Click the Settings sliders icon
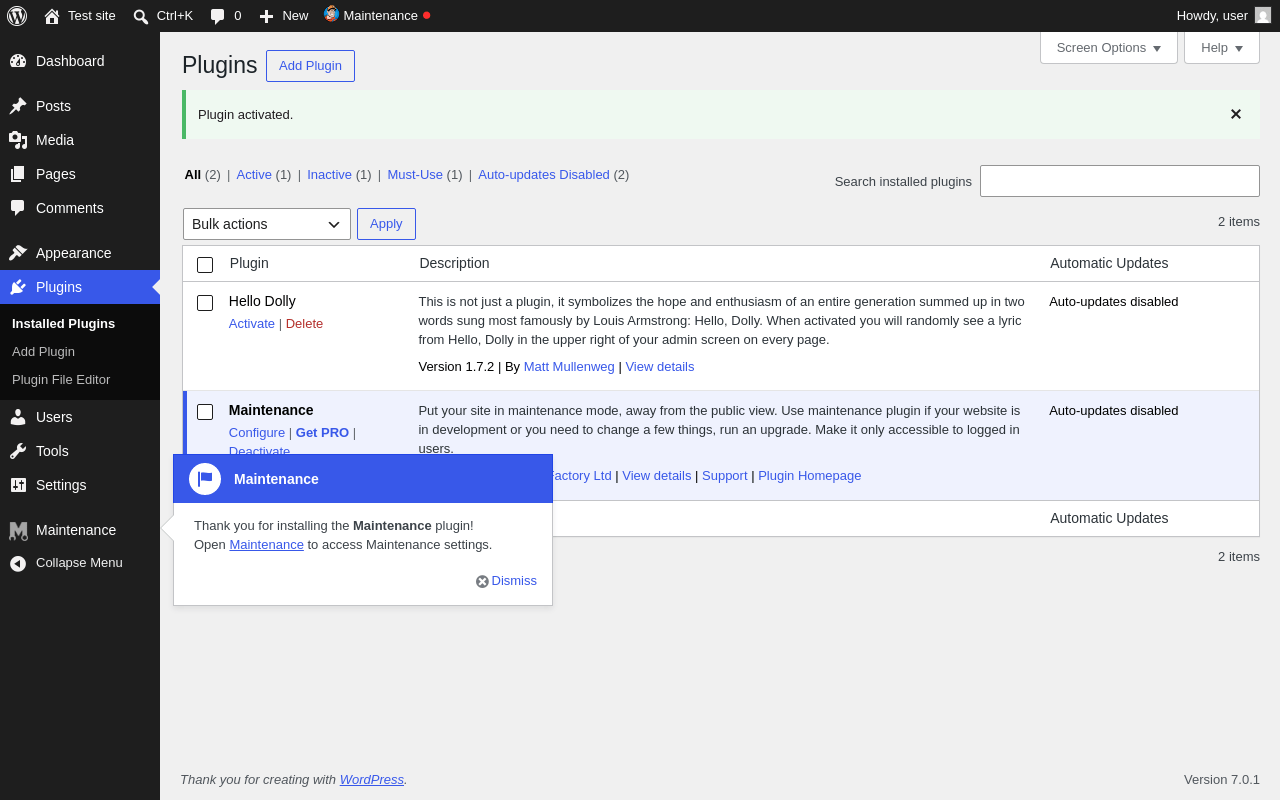This screenshot has height=800, width=1280. 18,485
